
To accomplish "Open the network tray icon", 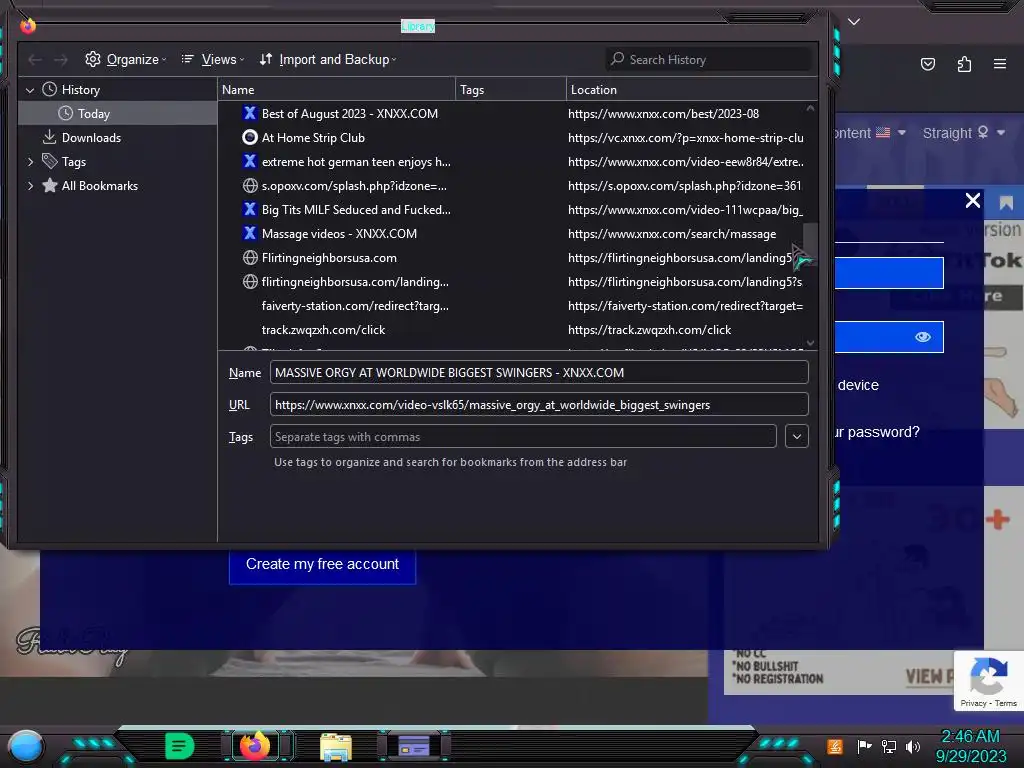I will [889, 746].
